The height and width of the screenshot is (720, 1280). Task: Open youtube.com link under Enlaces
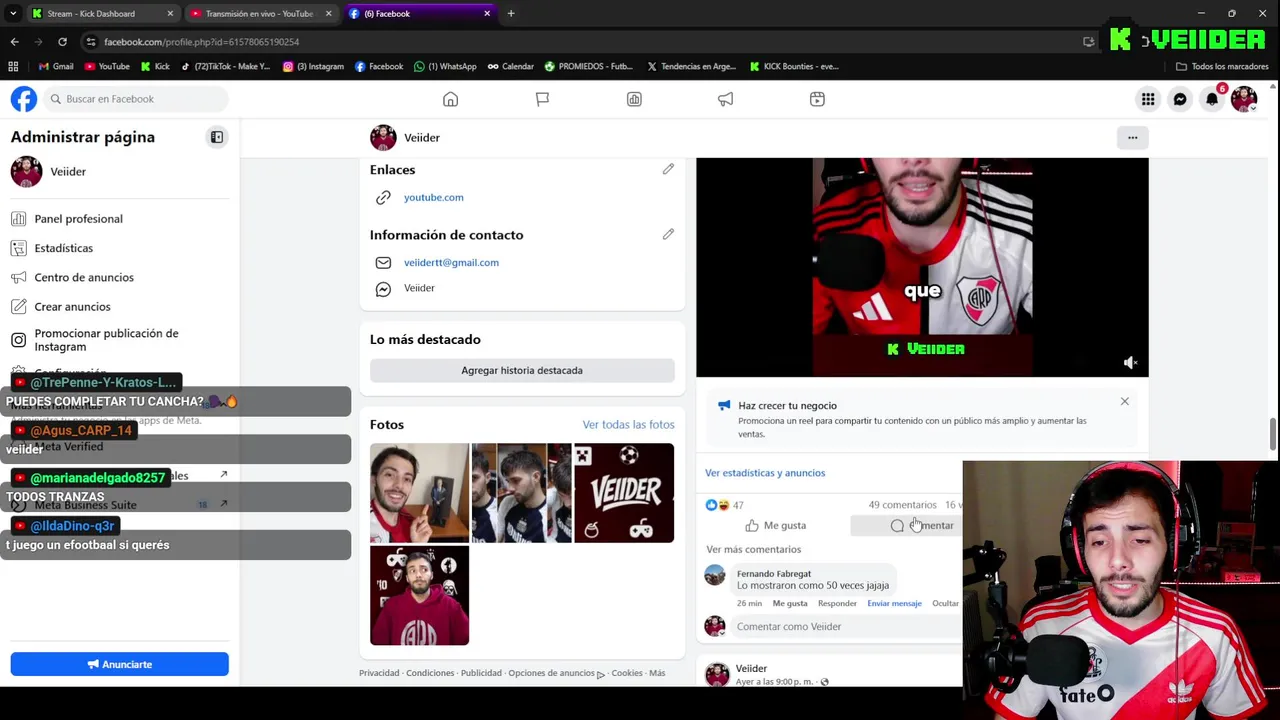[x=433, y=197]
